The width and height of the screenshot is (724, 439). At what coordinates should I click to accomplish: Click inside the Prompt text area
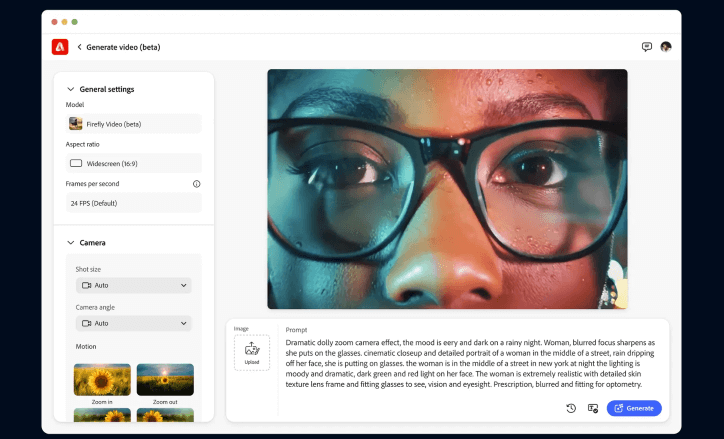470,363
